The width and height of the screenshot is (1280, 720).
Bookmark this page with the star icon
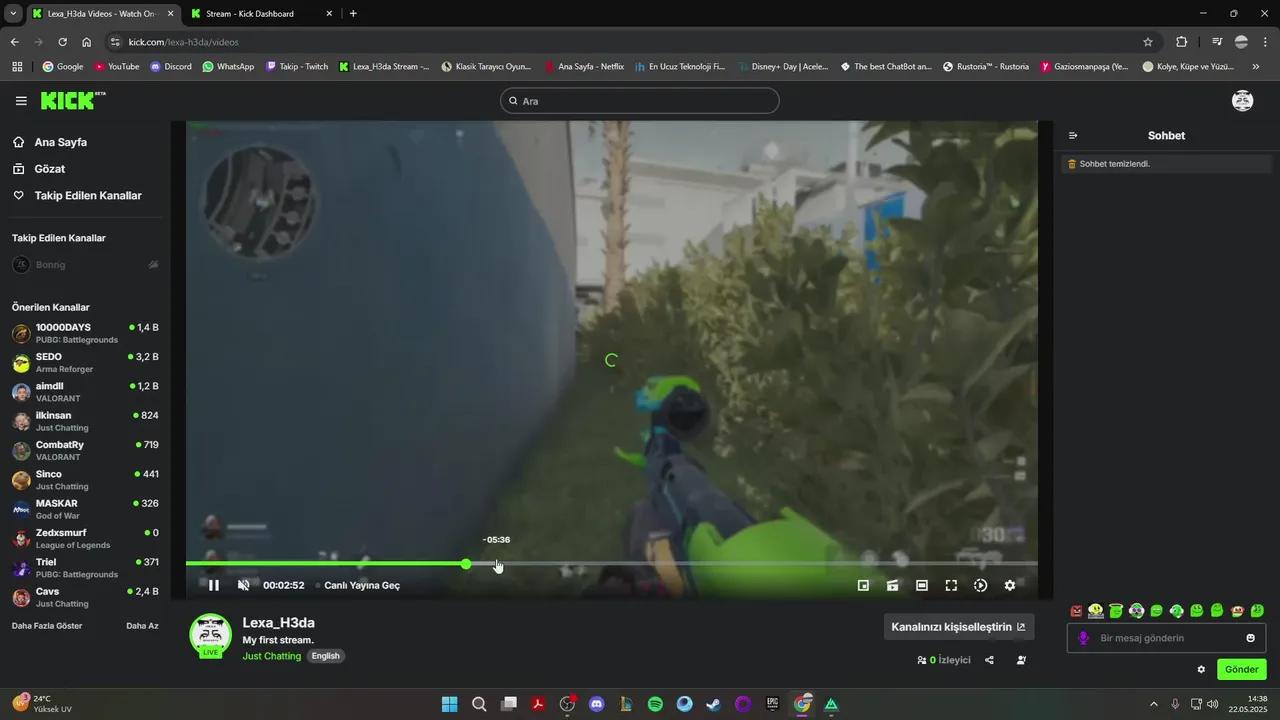pyautogui.click(x=1148, y=42)
